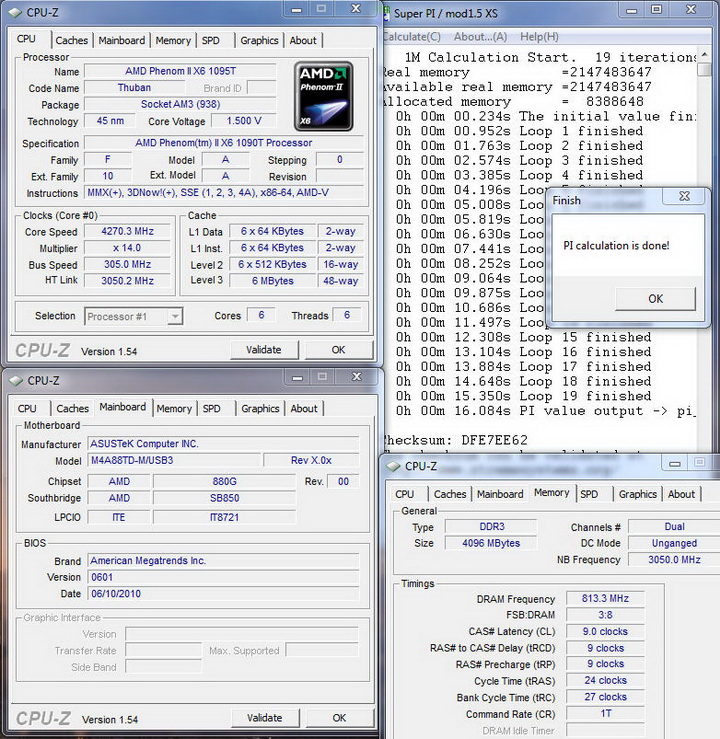Click the Core Speed value 4270.3 MHz
720x739 pixels.
(x=127, y=231)
